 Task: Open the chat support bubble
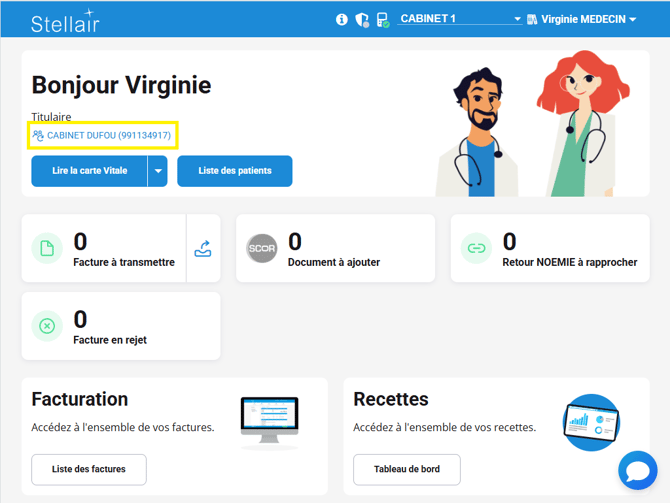[637, 470]
